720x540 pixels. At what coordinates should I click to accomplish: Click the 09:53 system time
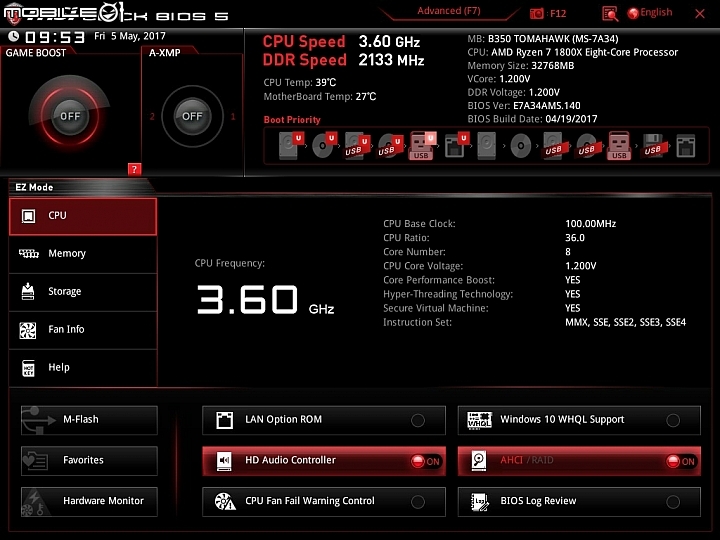pyautogui.click(x=55, y=37)
